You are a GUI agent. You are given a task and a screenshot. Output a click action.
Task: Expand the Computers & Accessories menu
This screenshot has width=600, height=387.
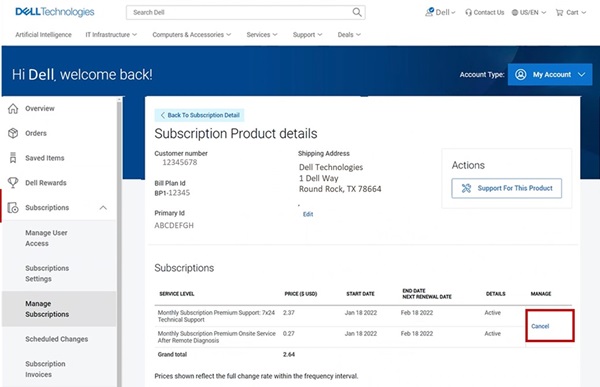192,35
